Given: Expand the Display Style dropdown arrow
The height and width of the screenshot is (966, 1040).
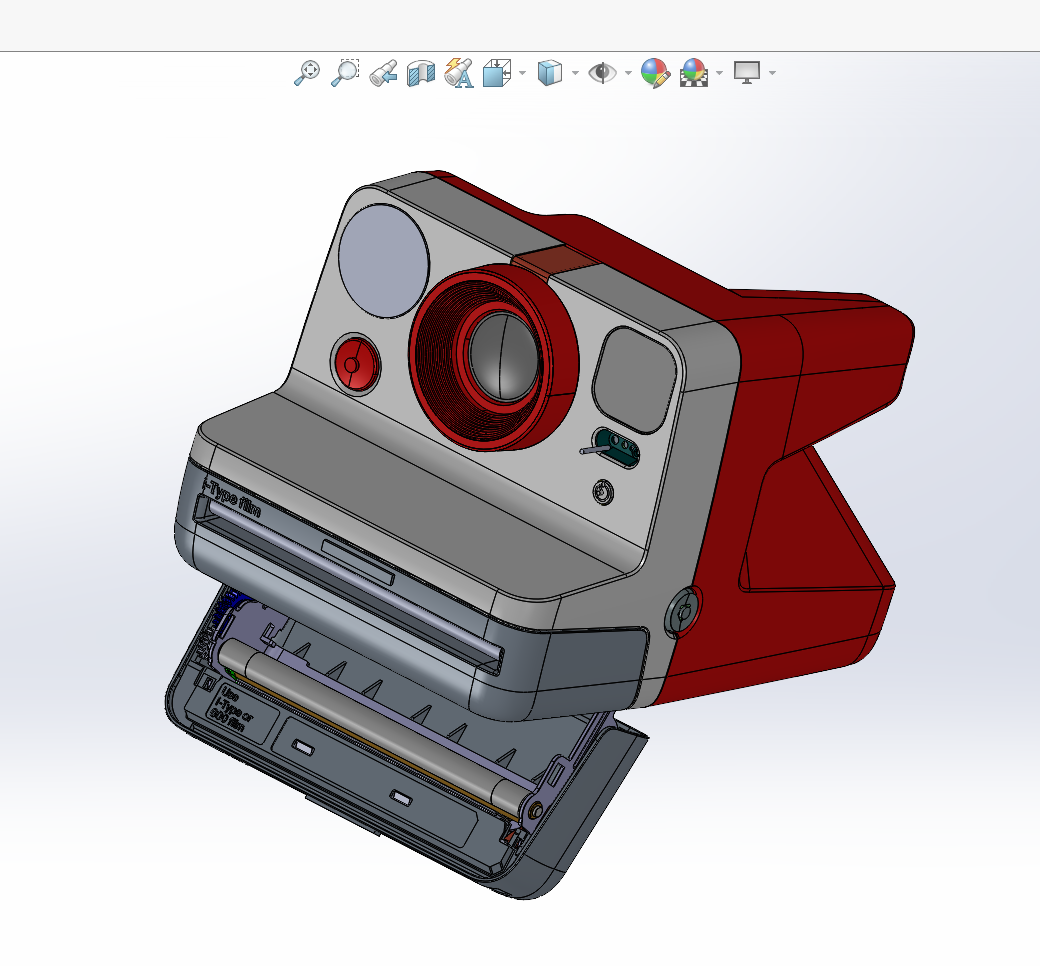Looking at the screenshot, I should pos(575,73).
